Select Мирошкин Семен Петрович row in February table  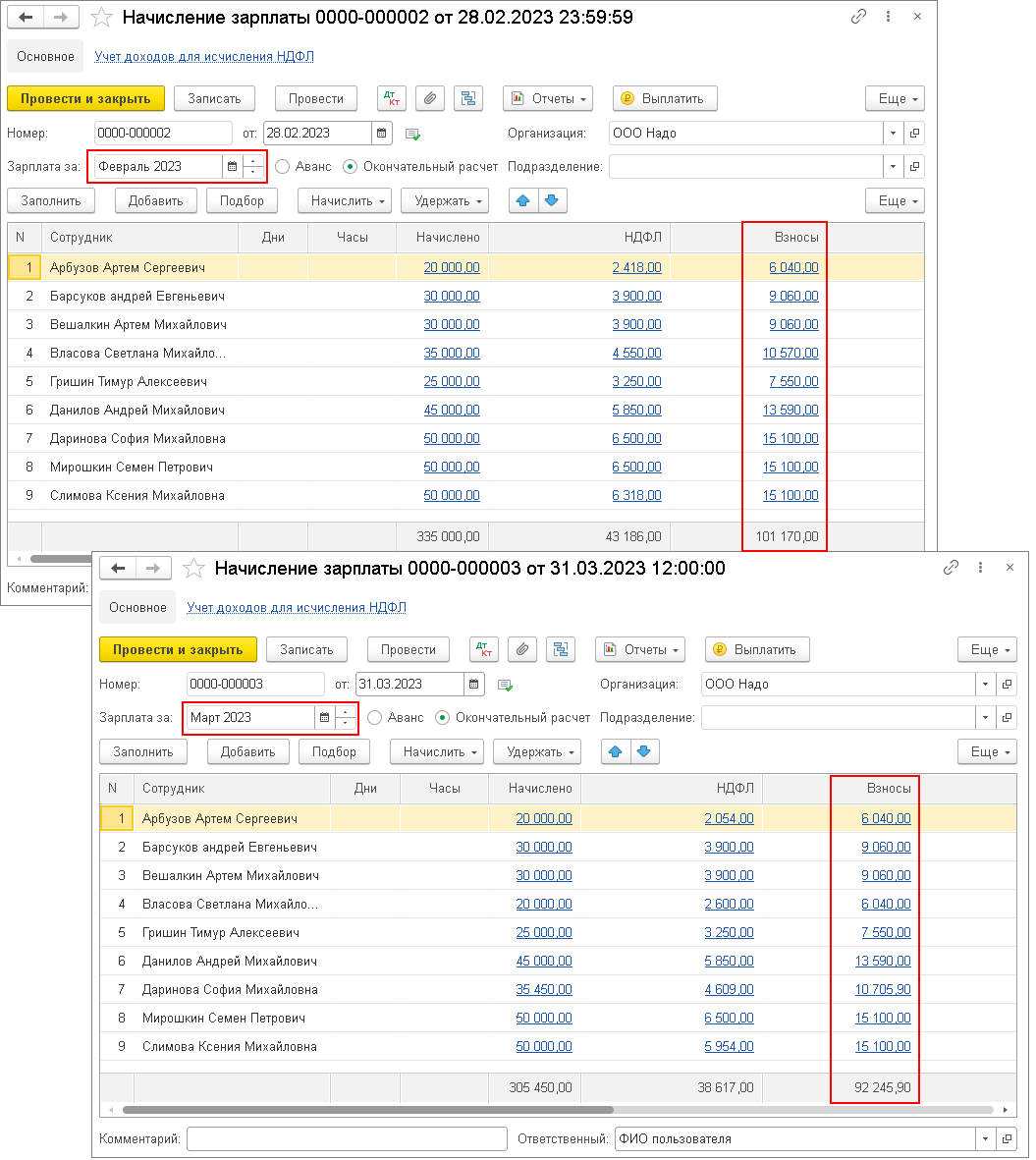click(x=465, y=467)
